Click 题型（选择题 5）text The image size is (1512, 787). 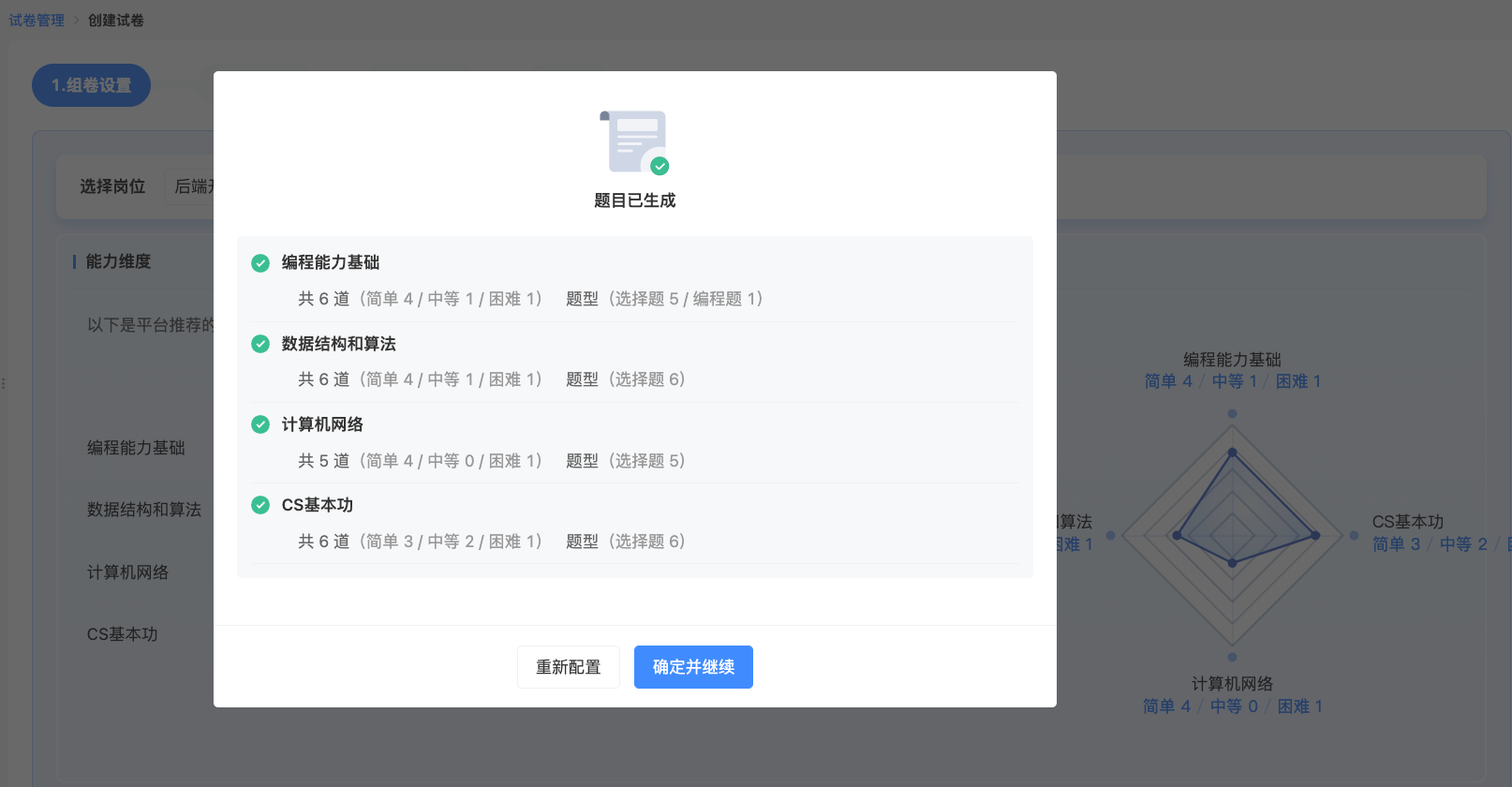pyautogui.click(x=626, y=461)
